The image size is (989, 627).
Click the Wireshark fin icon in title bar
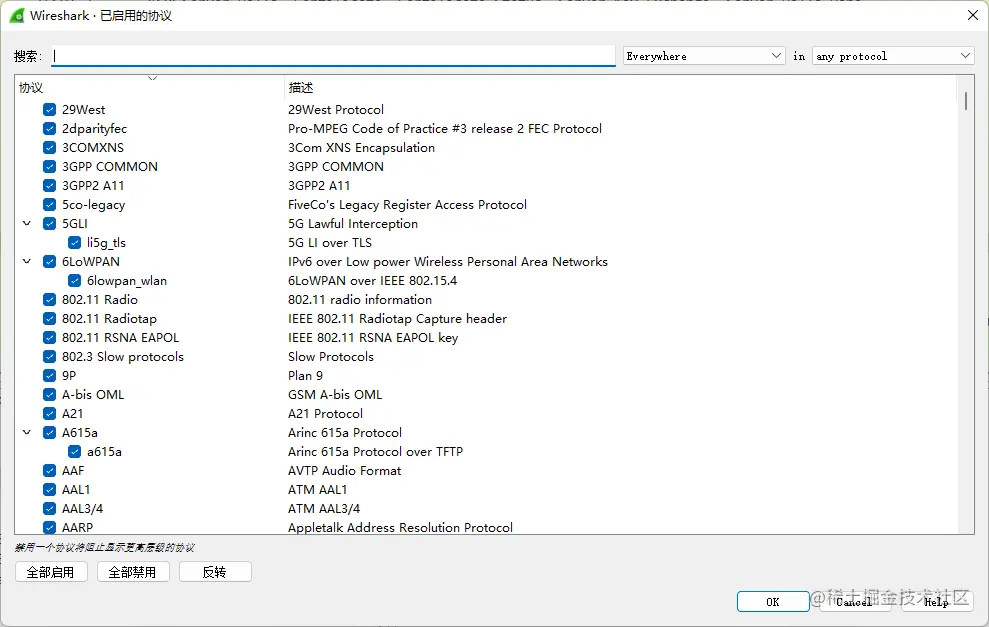click(x=17, y=16)
